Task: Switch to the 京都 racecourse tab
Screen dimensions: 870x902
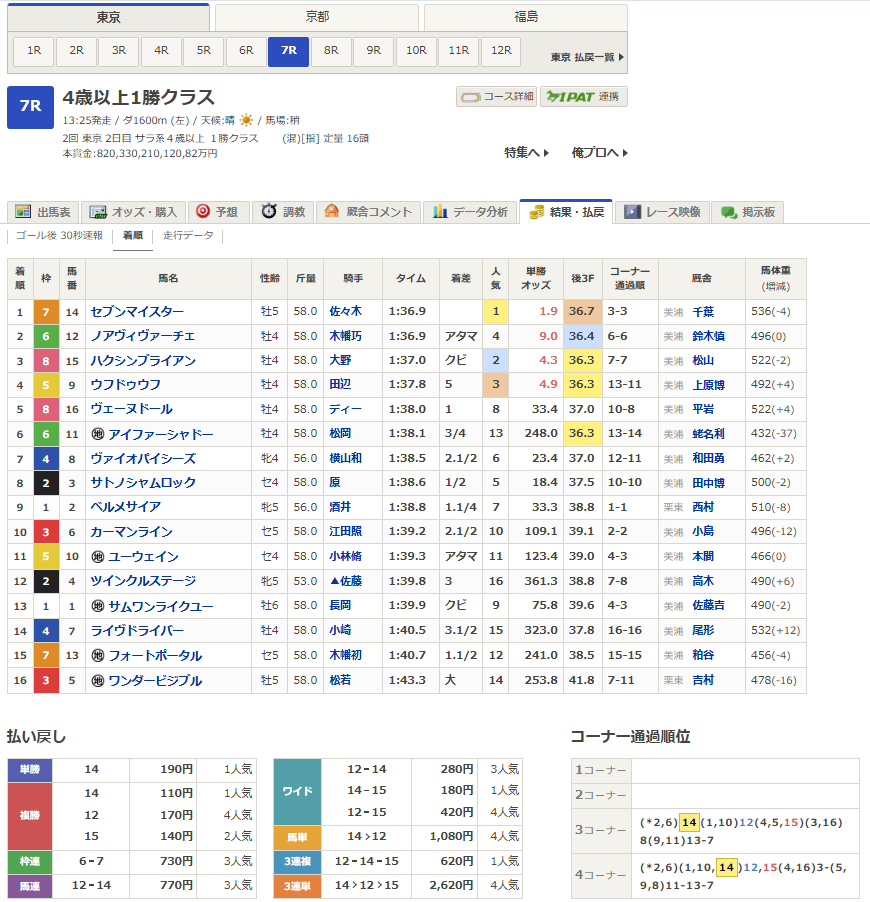Action: pos(316,17)
